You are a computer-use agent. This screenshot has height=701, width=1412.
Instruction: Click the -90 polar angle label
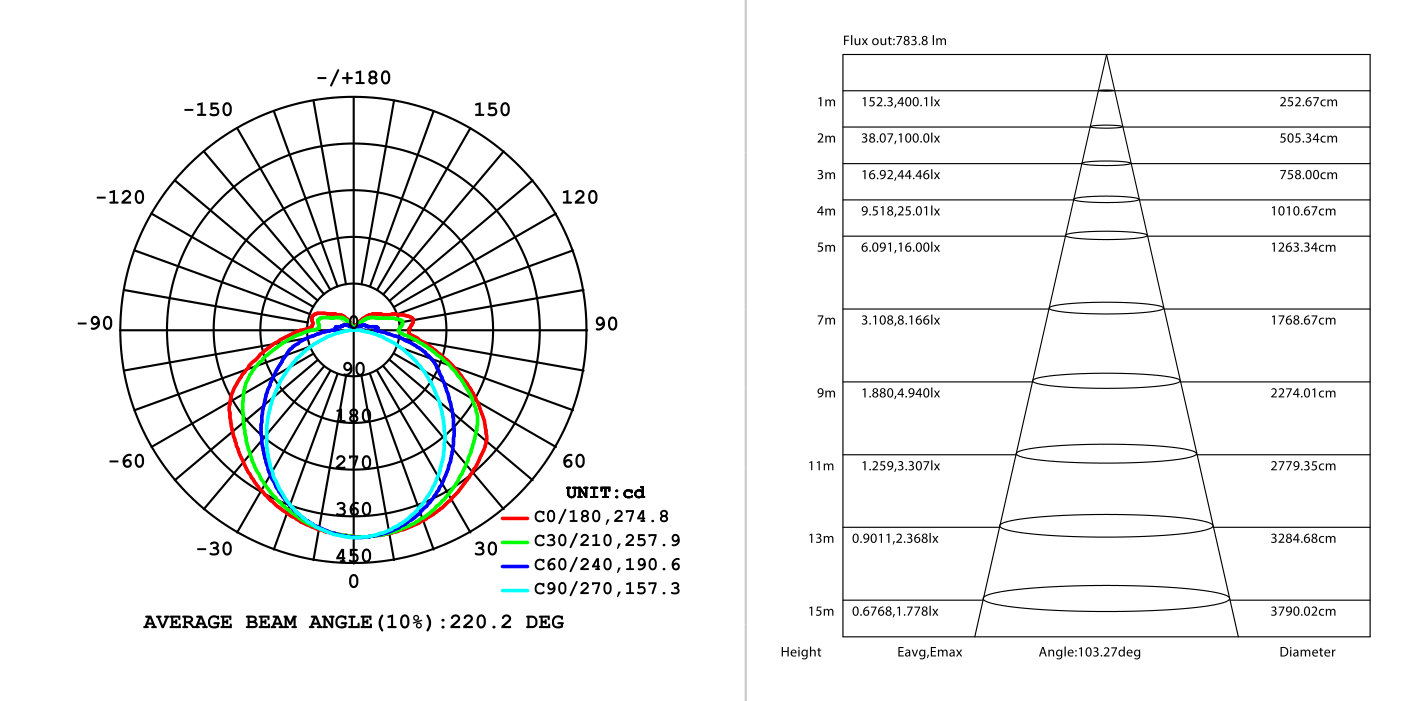(x=95, y=324)
